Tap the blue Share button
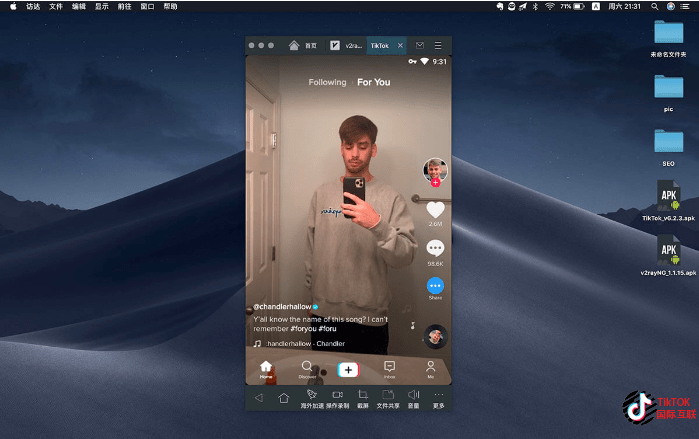This screenshot has width=699, height=439. (436, 286)
